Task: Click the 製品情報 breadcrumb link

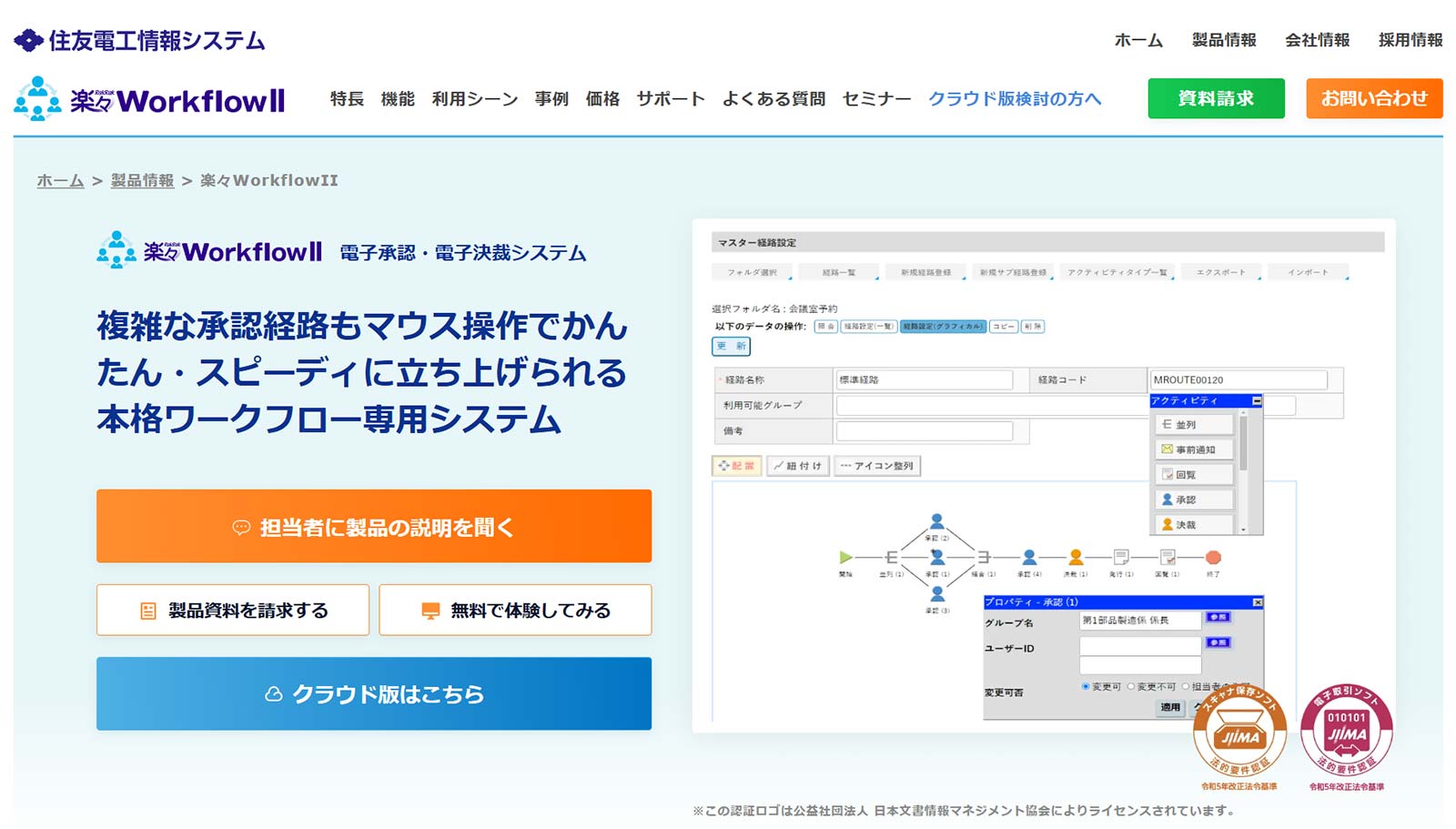Action: point(142,180)
